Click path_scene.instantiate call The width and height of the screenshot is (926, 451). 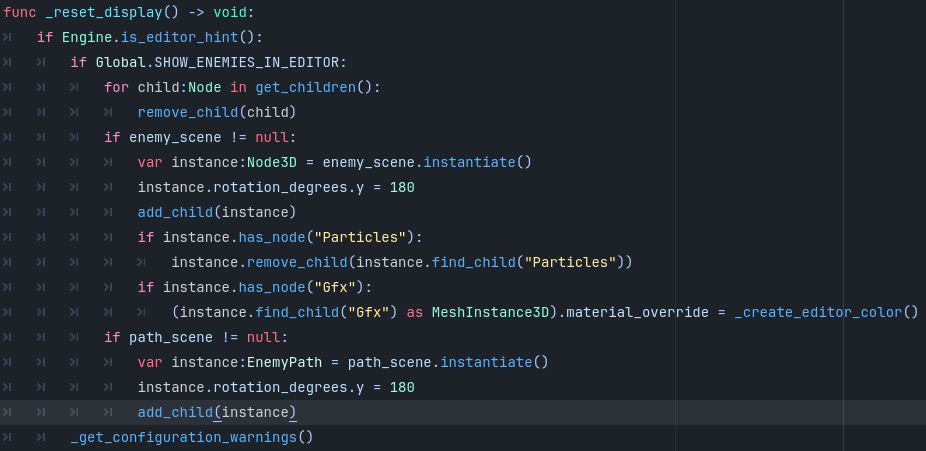[x=448, y=362]
